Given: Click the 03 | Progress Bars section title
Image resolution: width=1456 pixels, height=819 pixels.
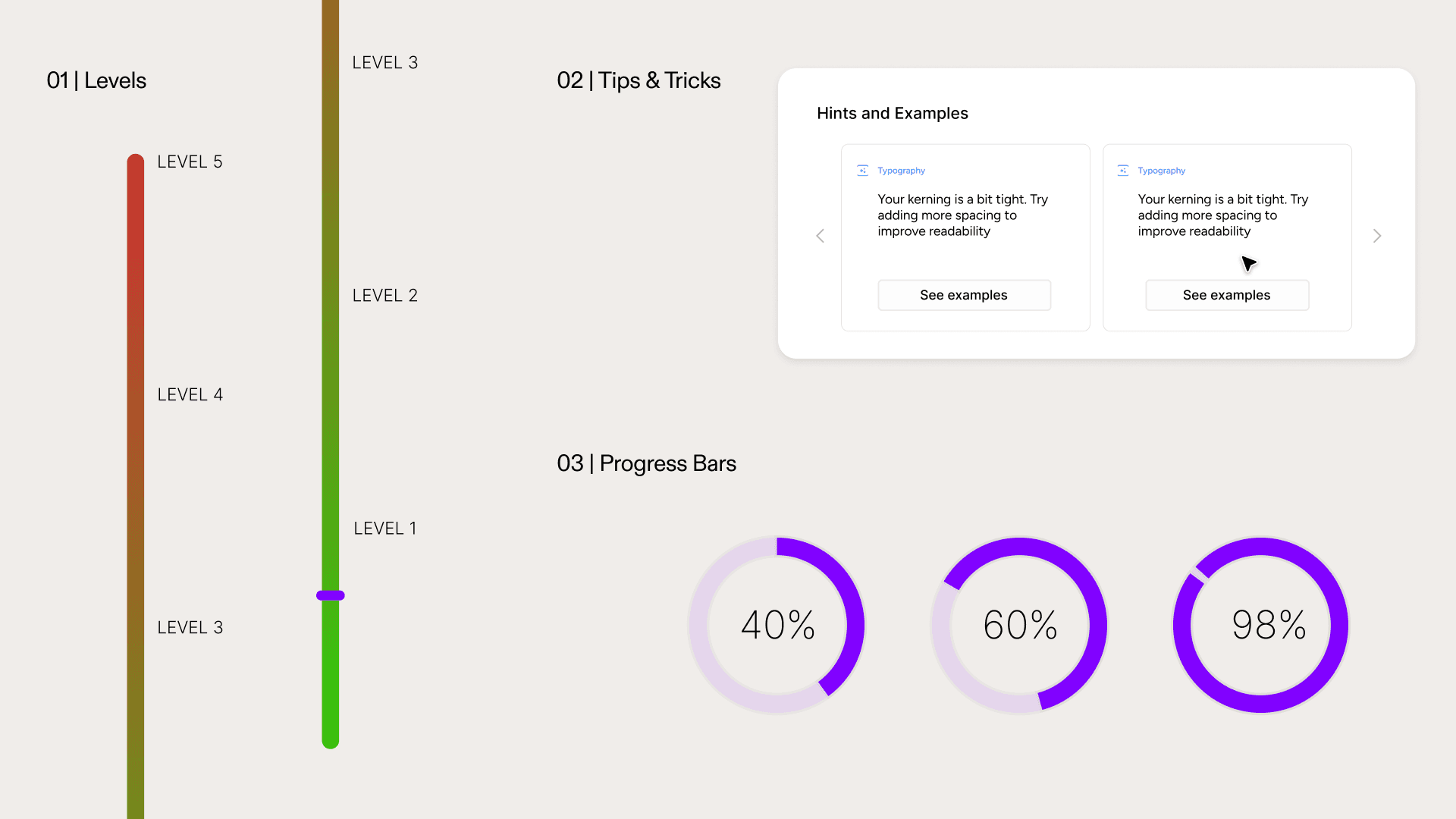Looking at the screenshot, I should (x=646, y=463).
